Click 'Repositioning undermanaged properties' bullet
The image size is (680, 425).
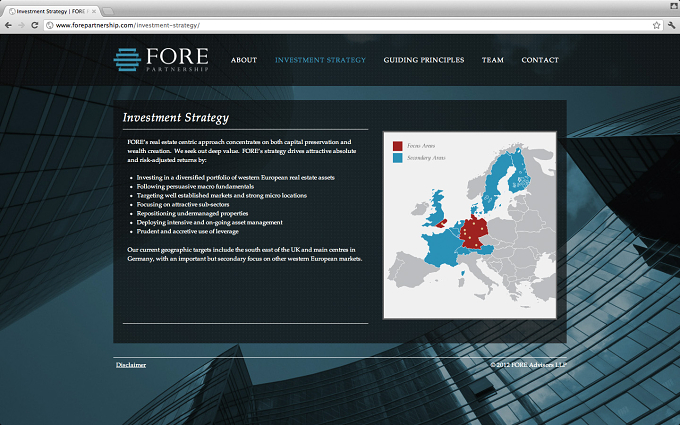[192, 213]
